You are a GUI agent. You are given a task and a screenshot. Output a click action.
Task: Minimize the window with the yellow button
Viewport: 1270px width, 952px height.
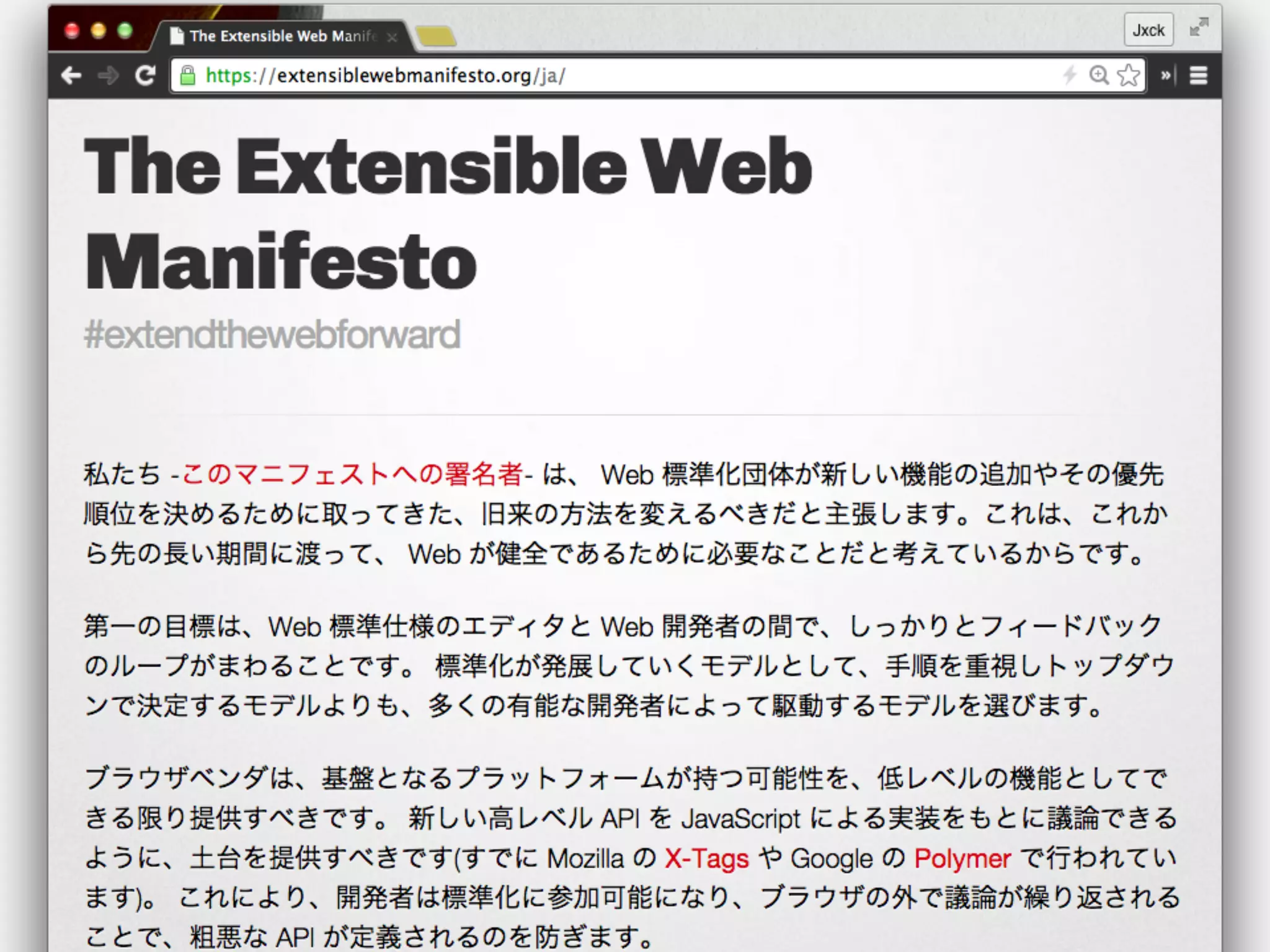pyautogui.click(x=99, y=30)
